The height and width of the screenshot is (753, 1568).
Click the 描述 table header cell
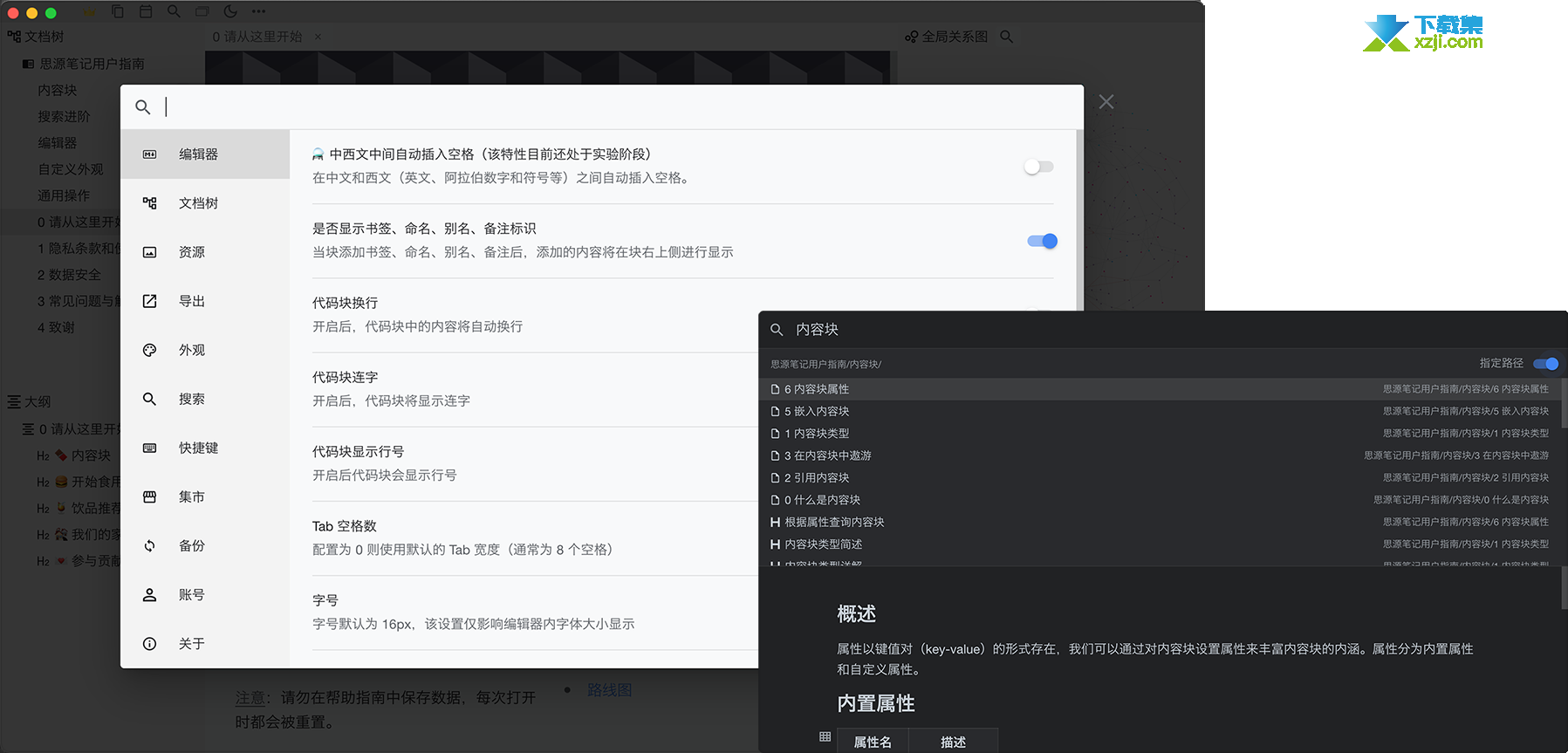tap(953, 742)
